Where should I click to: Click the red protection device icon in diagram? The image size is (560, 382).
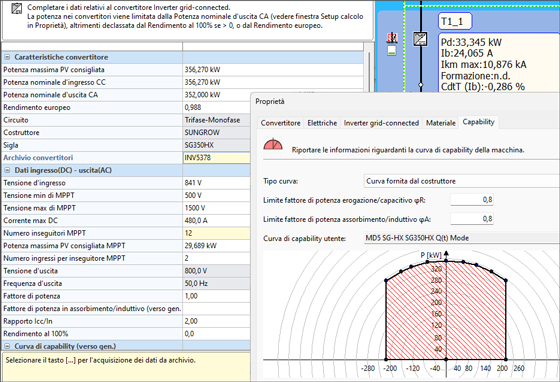point(392,37)
